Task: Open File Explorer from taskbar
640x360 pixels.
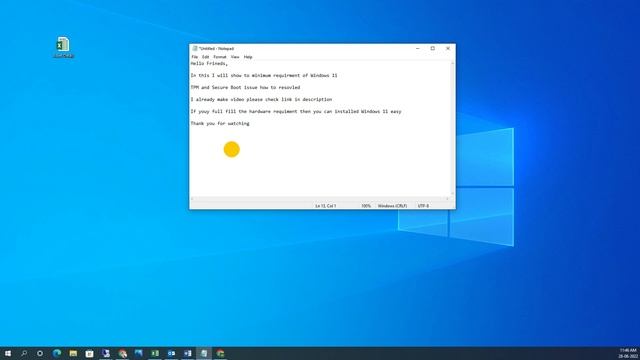Action: coord(73,353)
